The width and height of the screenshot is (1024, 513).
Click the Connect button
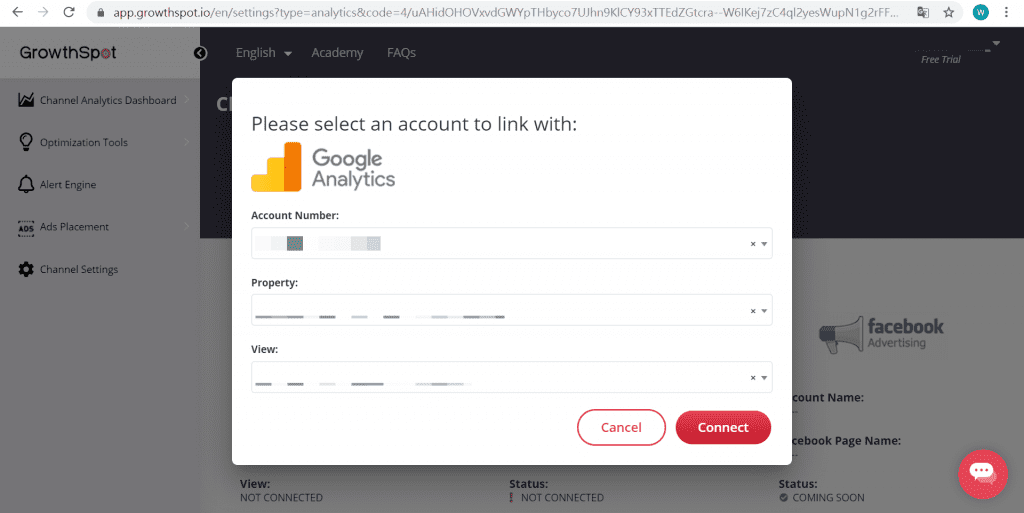(723, 428)
